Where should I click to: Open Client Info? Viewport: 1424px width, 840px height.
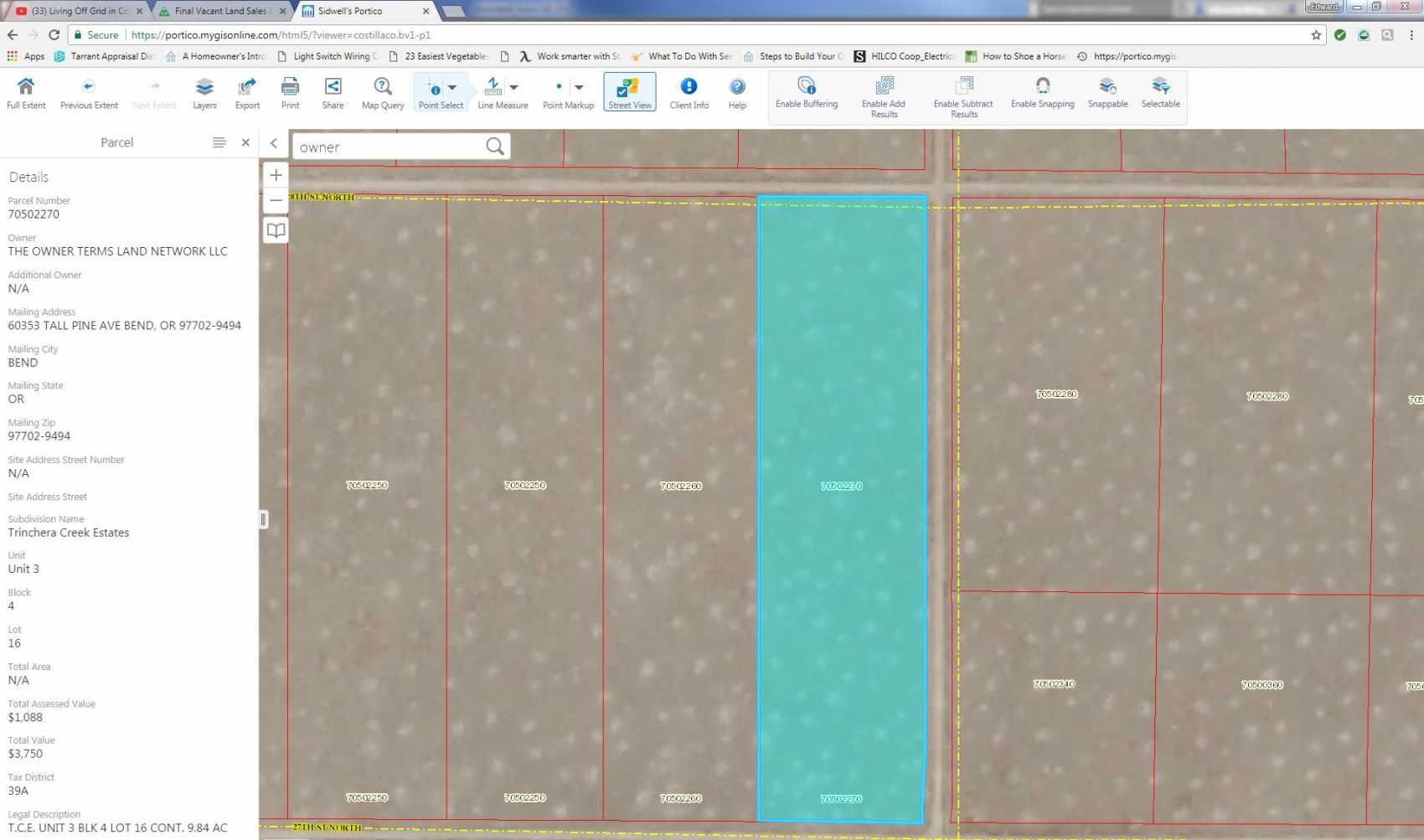(x=689, y=93)
